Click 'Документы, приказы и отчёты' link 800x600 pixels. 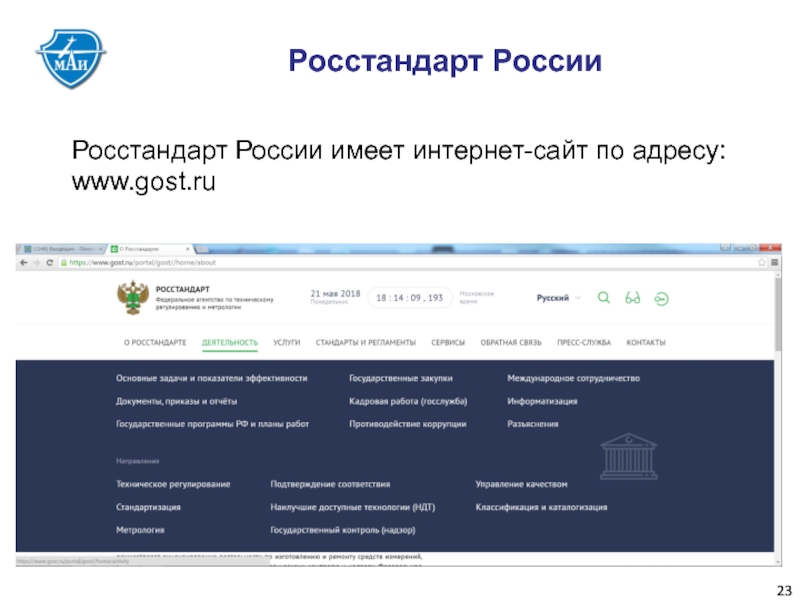click(x=177, y=402)
